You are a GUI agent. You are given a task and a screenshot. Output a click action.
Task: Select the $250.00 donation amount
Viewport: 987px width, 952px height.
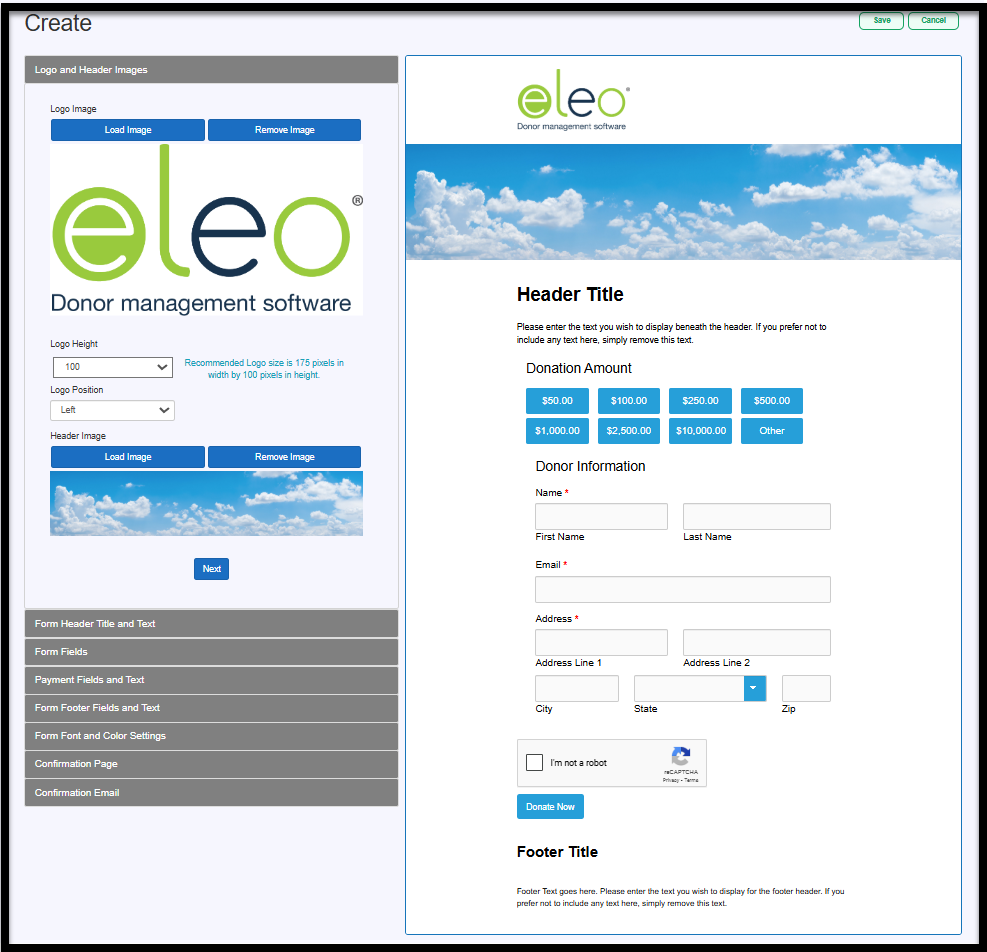click(x=700, y=401)
